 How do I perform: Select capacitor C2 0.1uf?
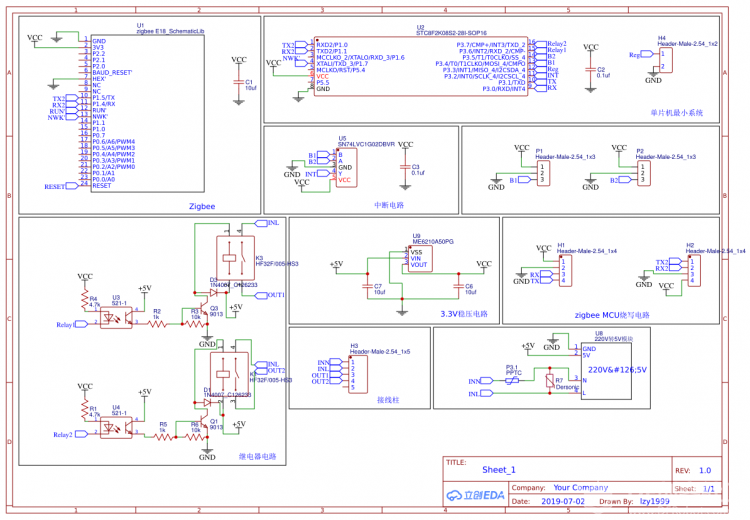point(590,70)
